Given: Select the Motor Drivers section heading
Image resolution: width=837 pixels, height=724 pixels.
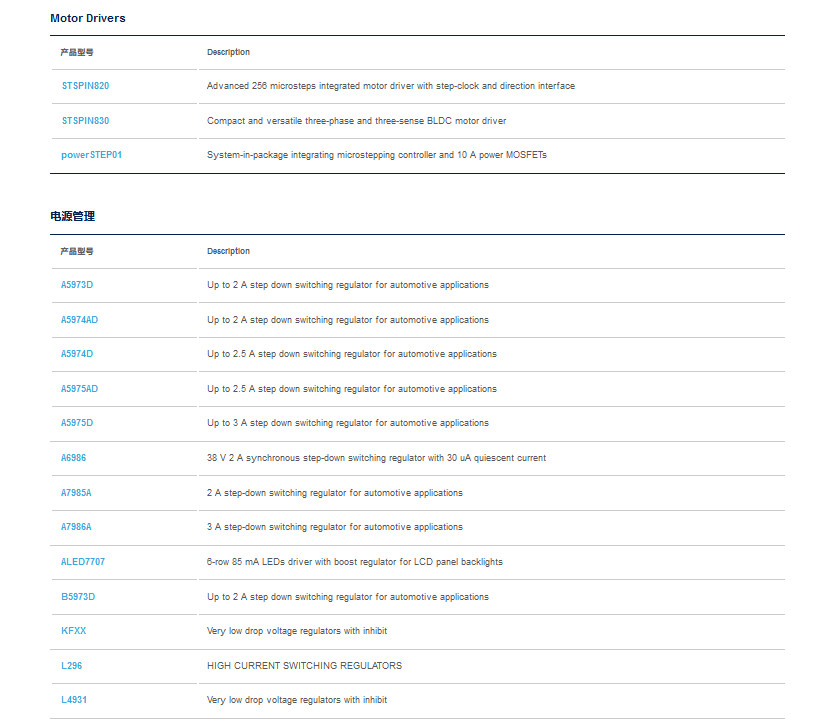Looking at the screenshot, I should click(x=88, y=18).
